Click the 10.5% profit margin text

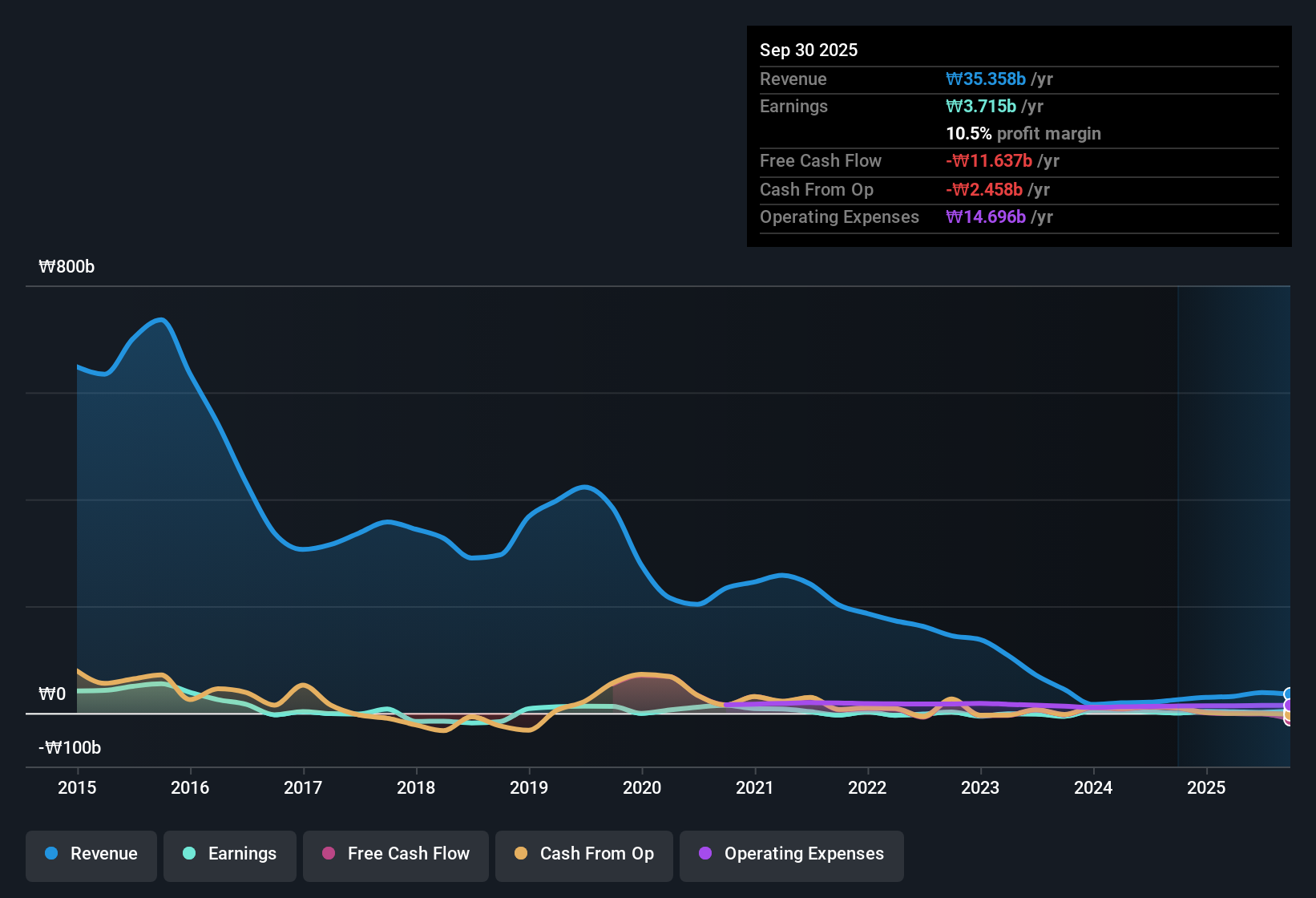coord(1023,133)
